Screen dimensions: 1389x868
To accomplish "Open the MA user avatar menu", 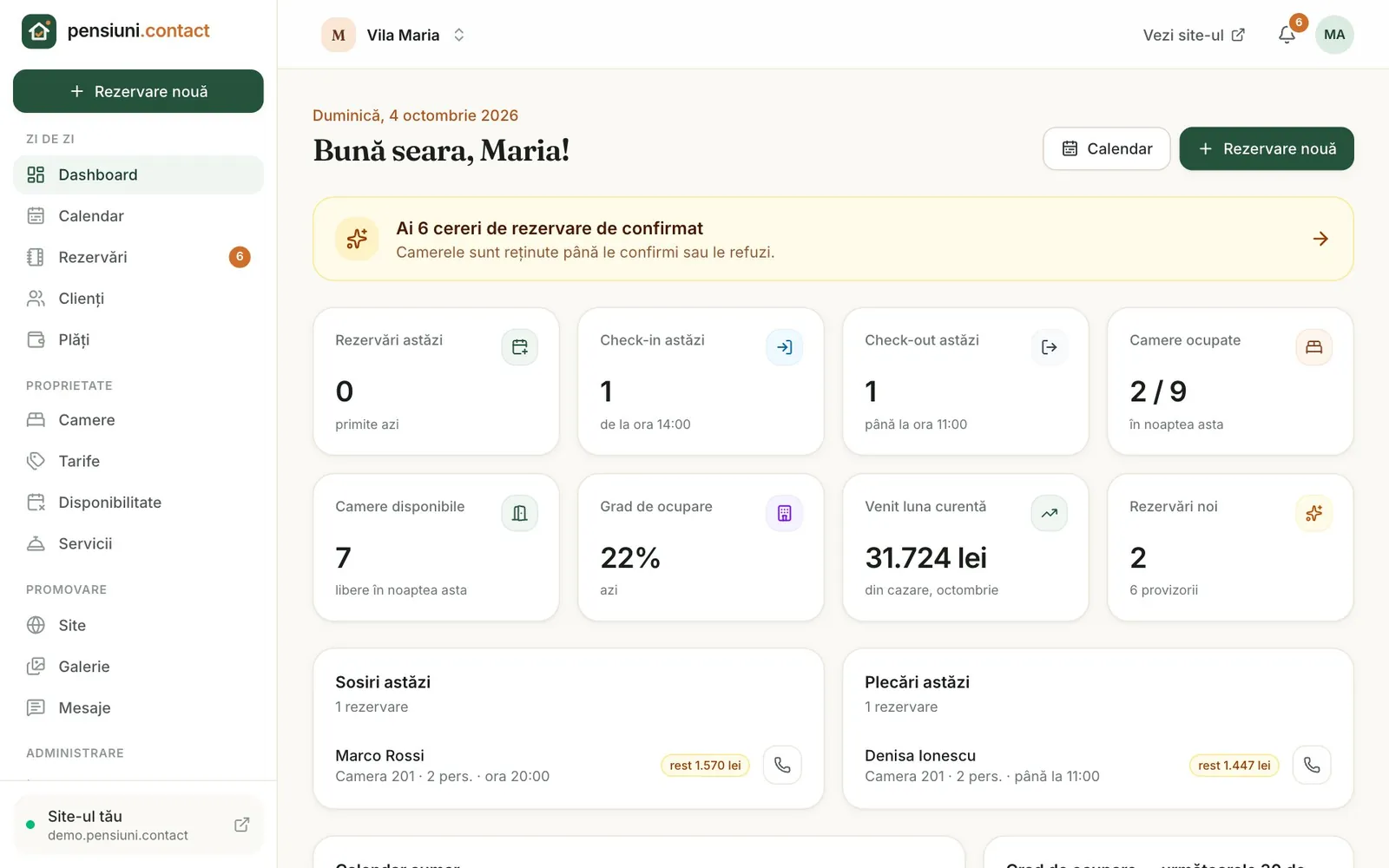I will [x=1334, y=35].
